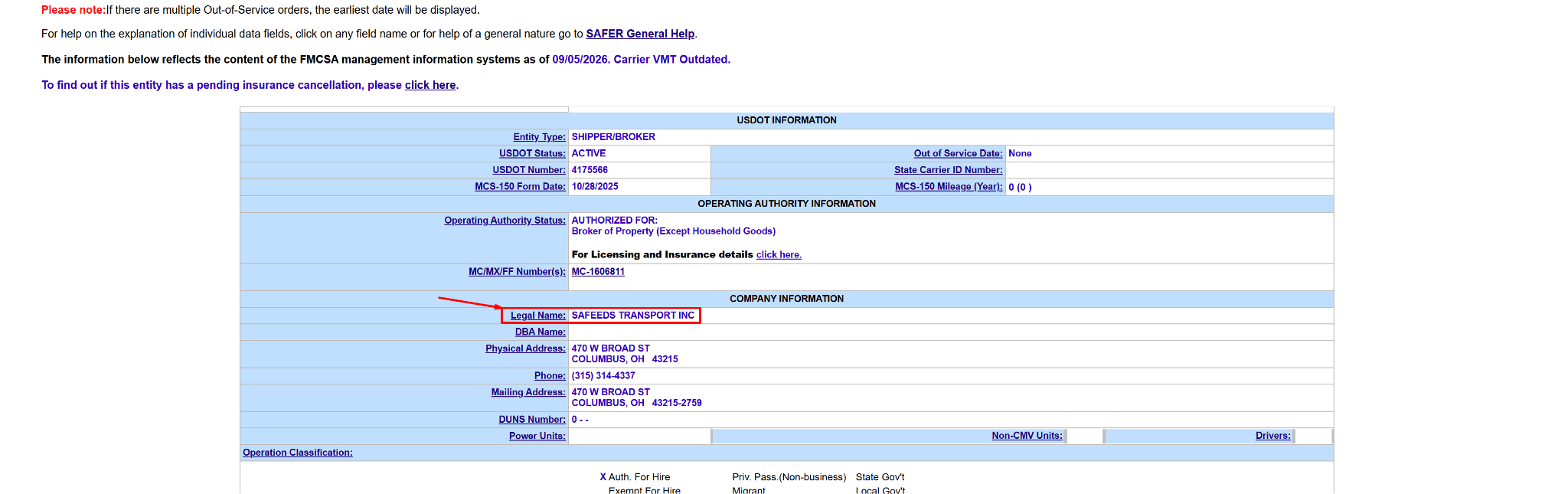Screen dimensions: 1568x494
Task: Click MCS-150 Mileage (Year) label
Action: 949,187
